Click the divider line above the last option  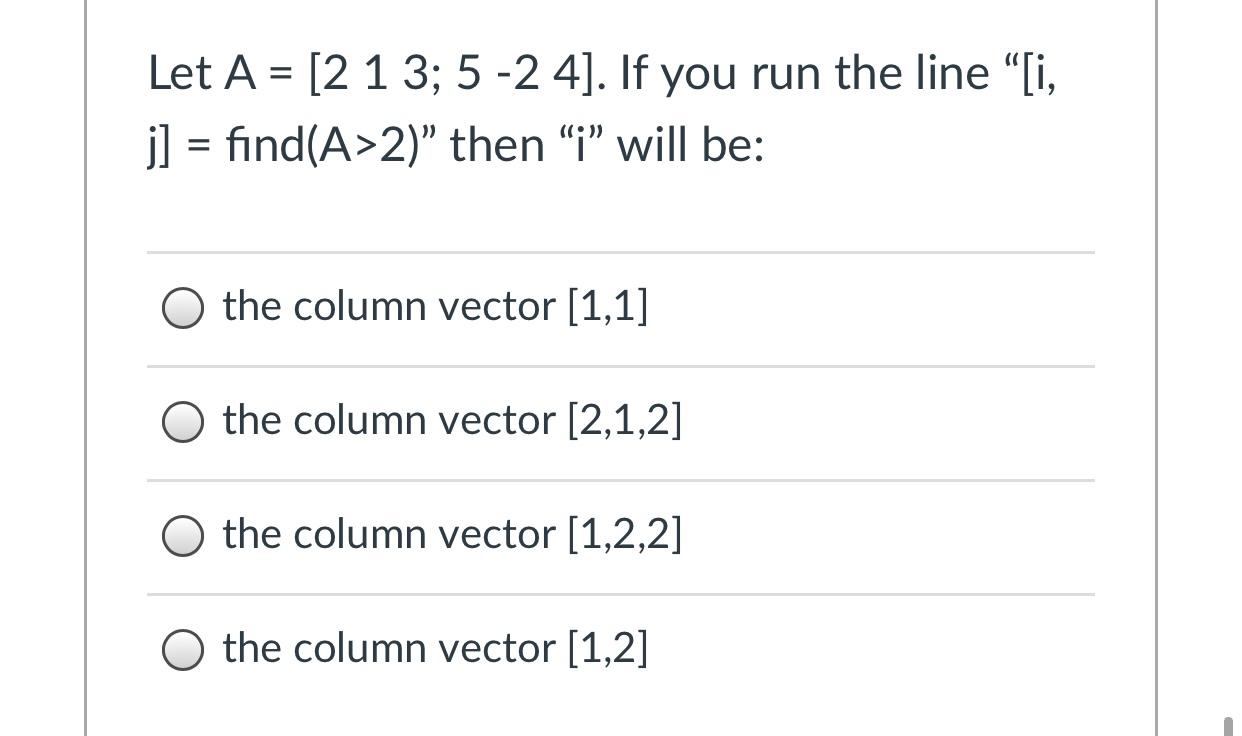tap(619, 592)
